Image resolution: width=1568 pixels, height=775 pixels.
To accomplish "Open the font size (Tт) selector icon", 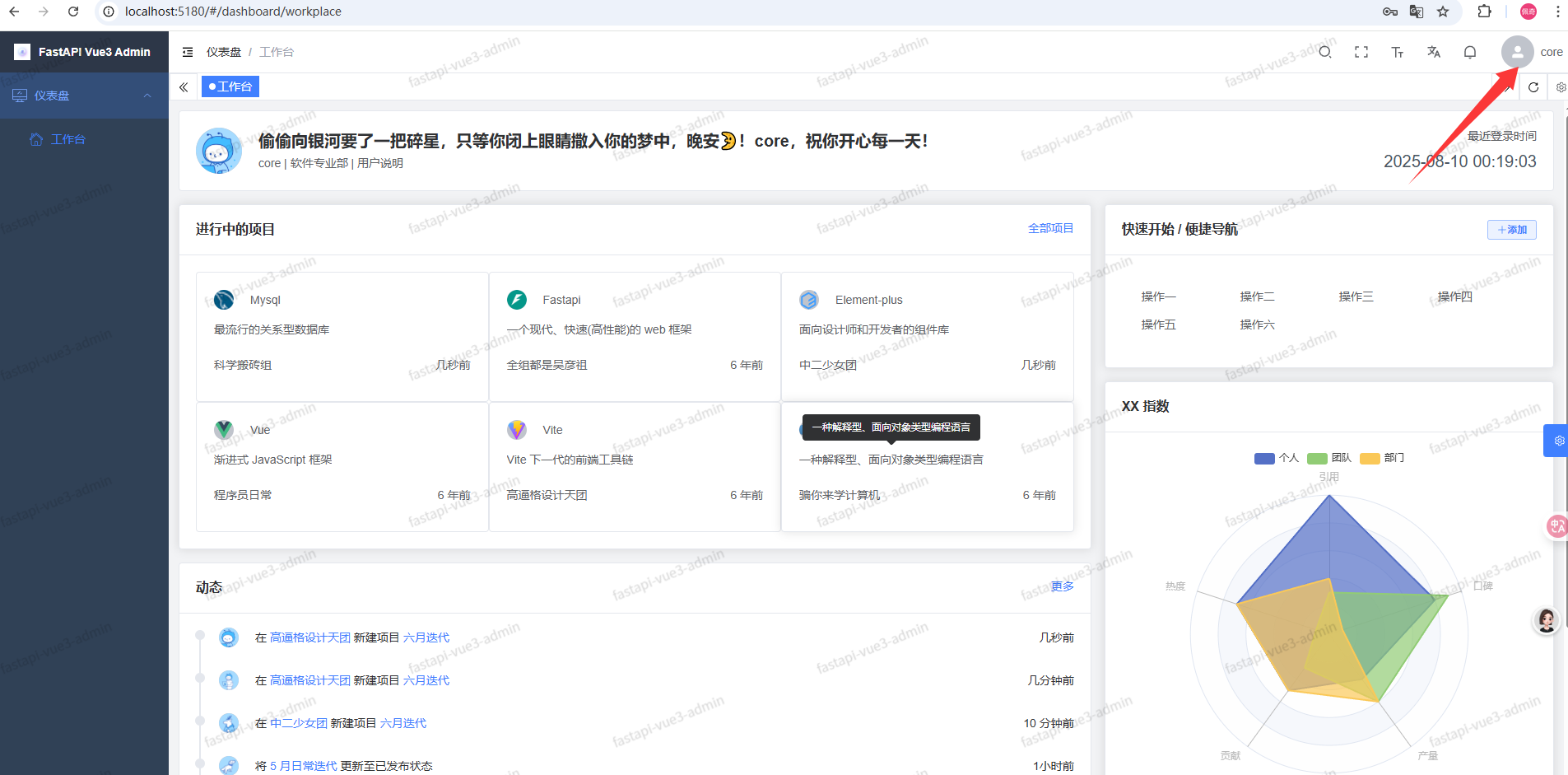I will pyautogui.click(x=1398, y=52).
